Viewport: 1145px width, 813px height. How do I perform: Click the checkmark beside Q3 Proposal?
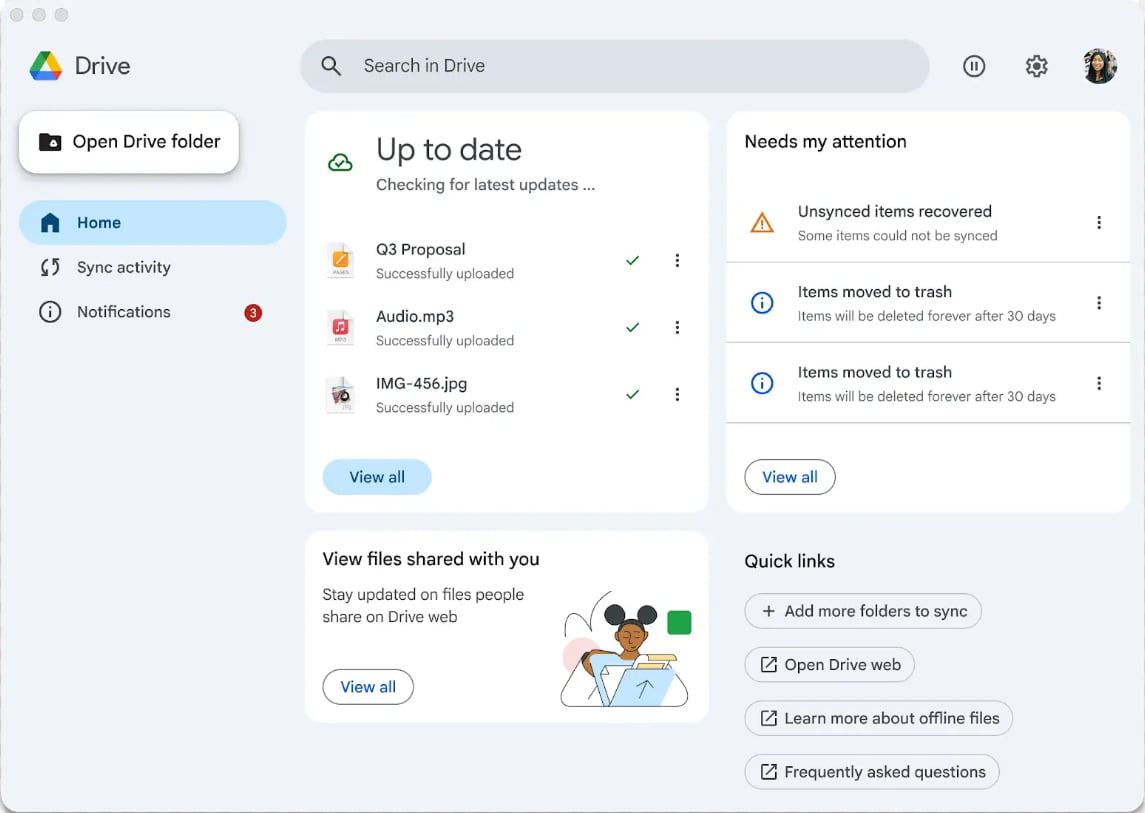click(x=632, y=259)
